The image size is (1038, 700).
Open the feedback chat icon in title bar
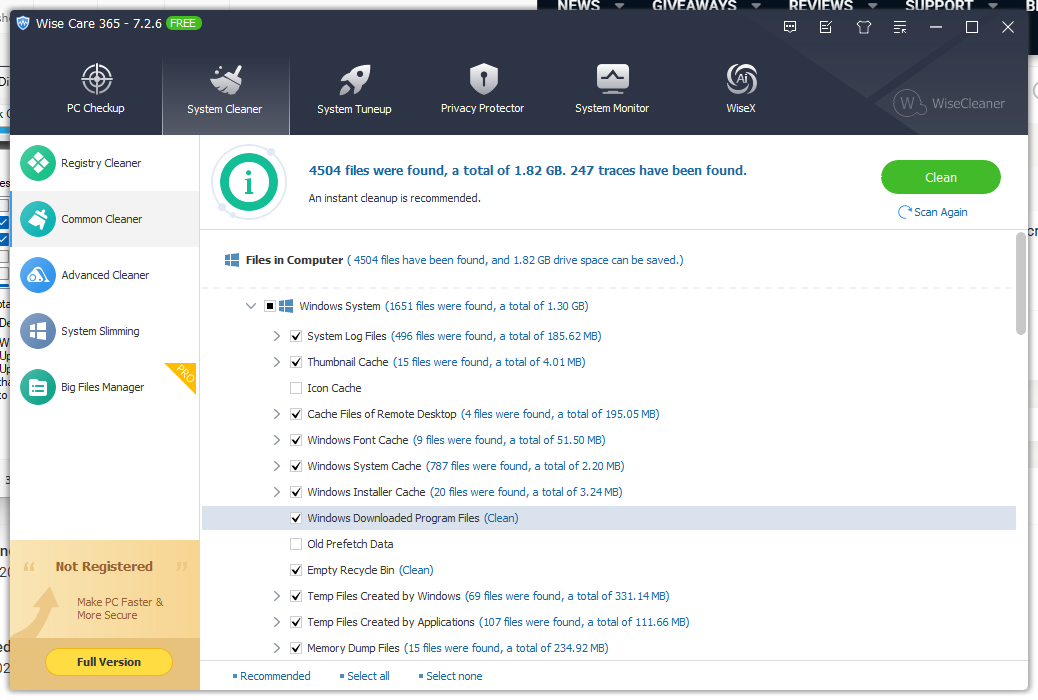(790, 27)
